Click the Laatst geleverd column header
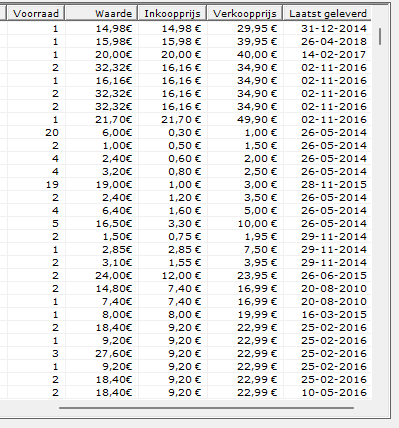The width and height of the screenshot is (399, 428). 327,14
